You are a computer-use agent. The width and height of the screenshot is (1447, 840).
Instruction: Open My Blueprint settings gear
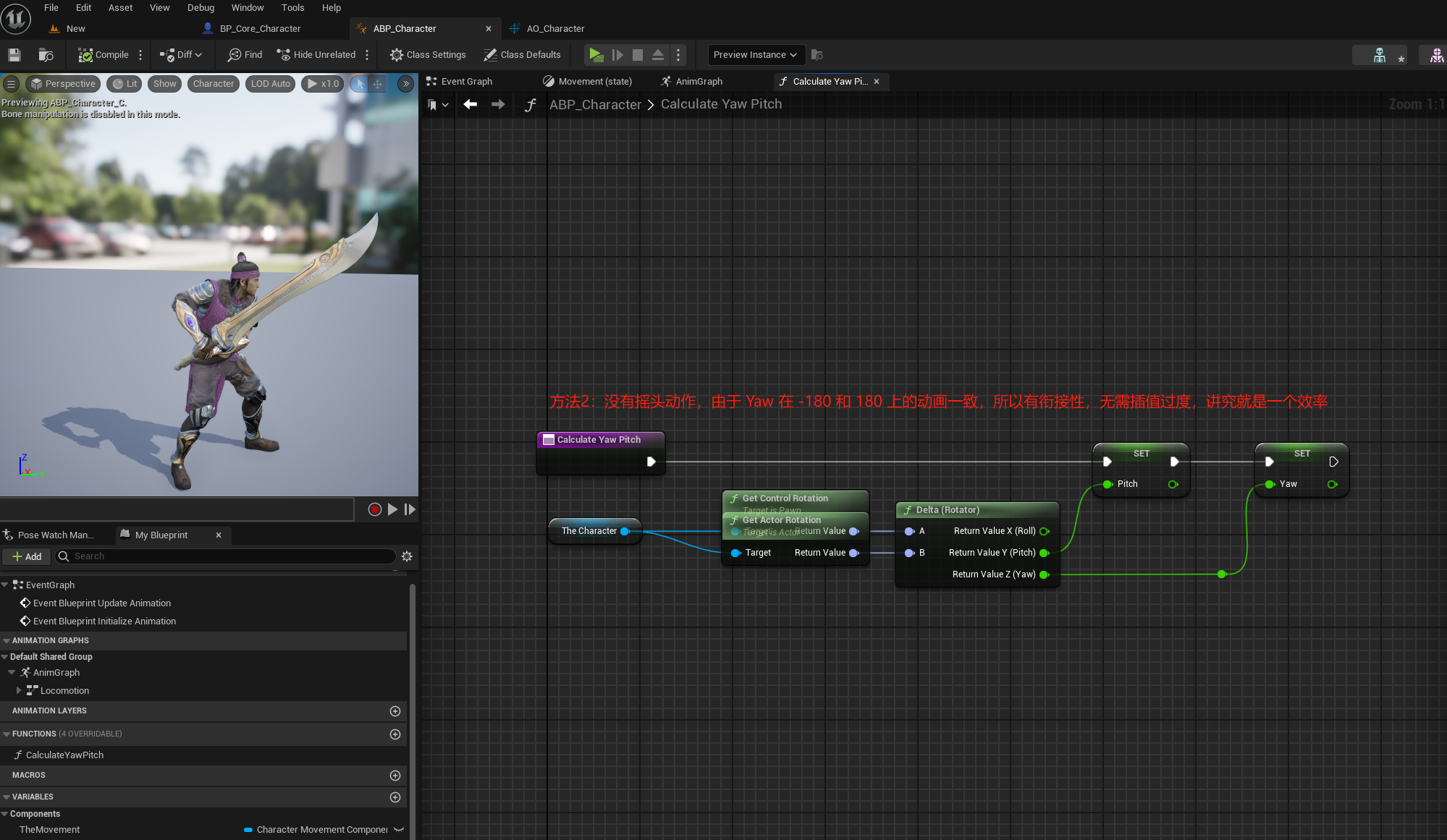(x=407, y=556)
